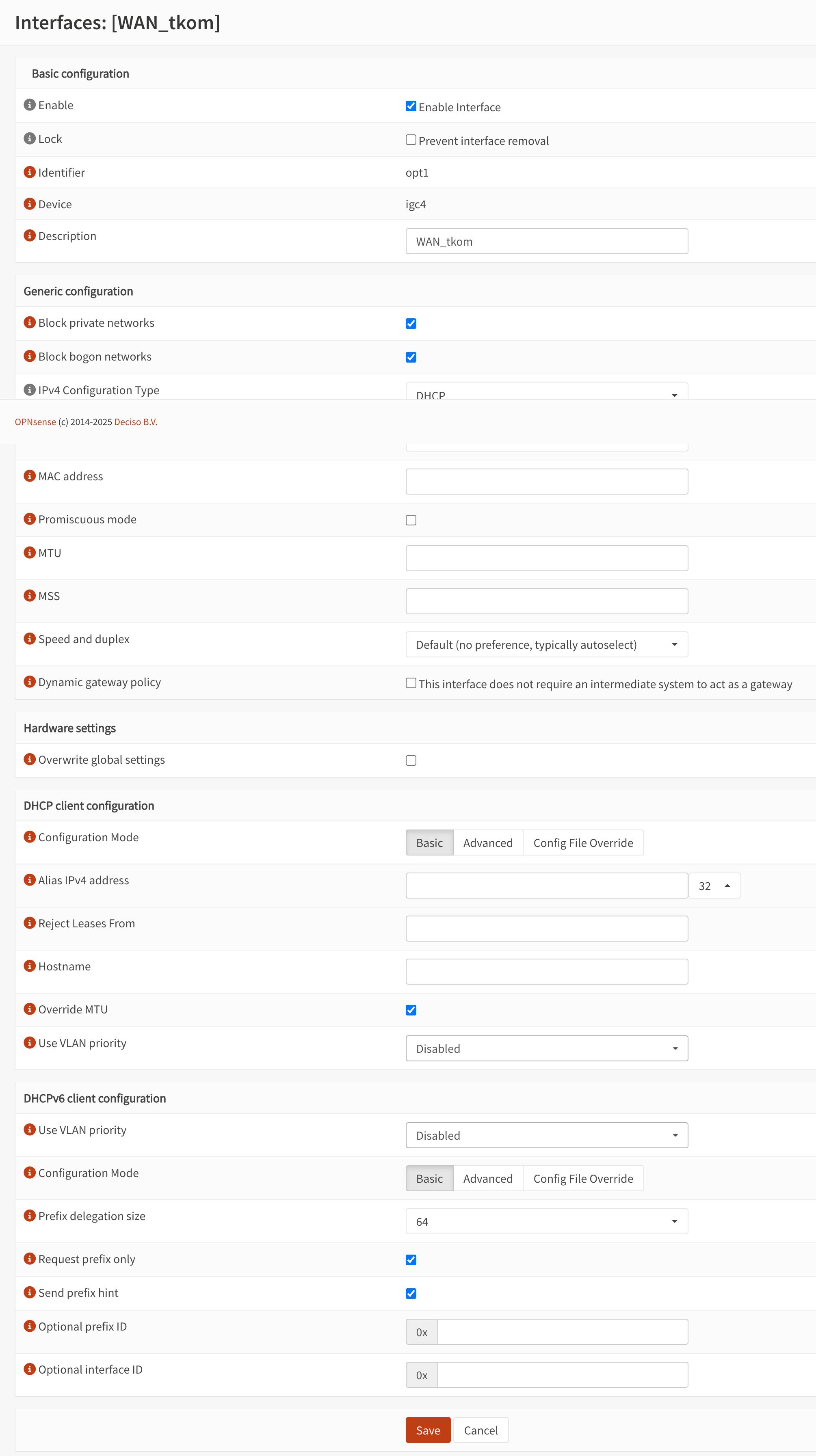The width and height of the screenshot is (816, 1456).
Task: Expand the Prefix delegation size dropdown
Action: point(546,1221)
